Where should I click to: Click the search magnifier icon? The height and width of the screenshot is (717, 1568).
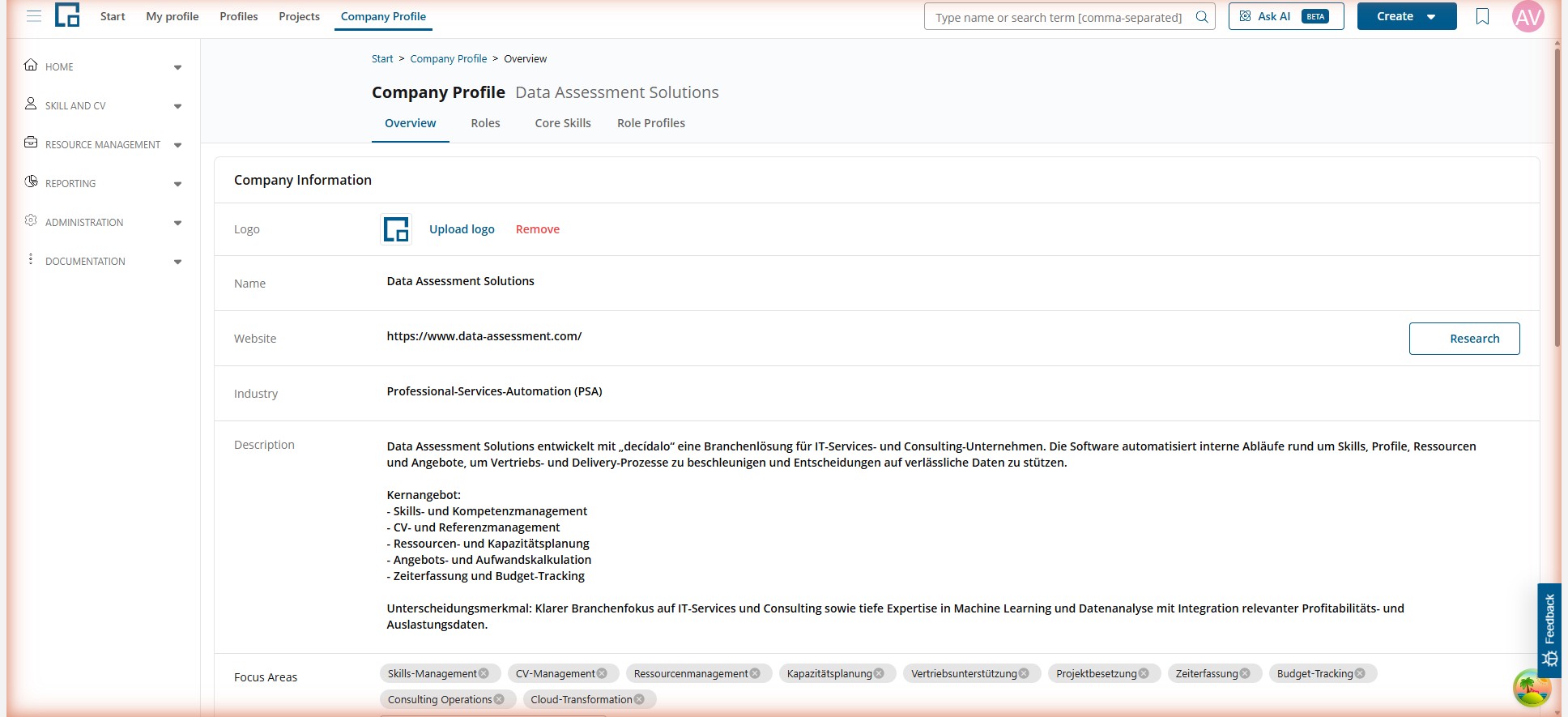click(1202, 17)
